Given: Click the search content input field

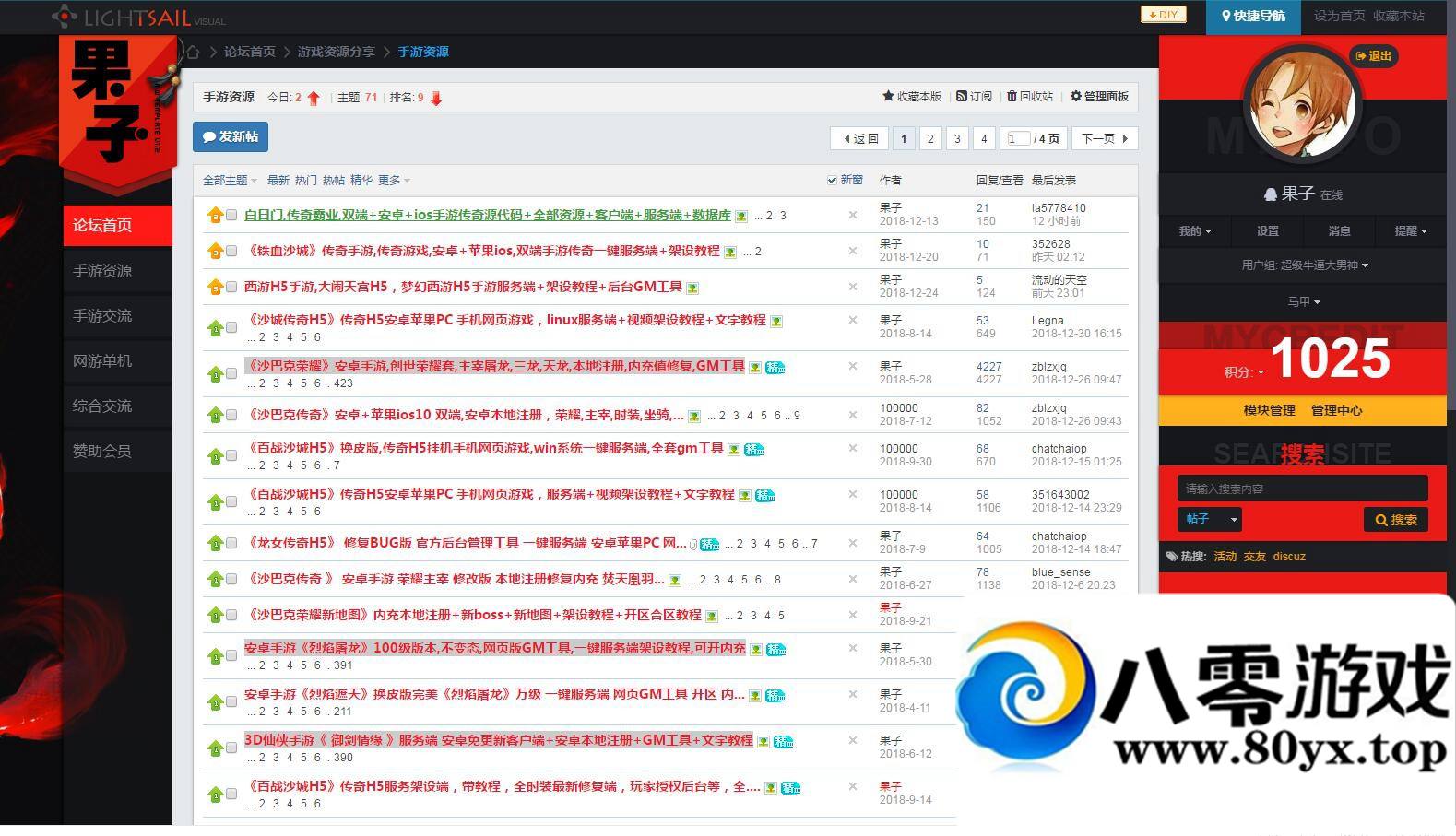Looking at the screenshot, I should 1301,489.
